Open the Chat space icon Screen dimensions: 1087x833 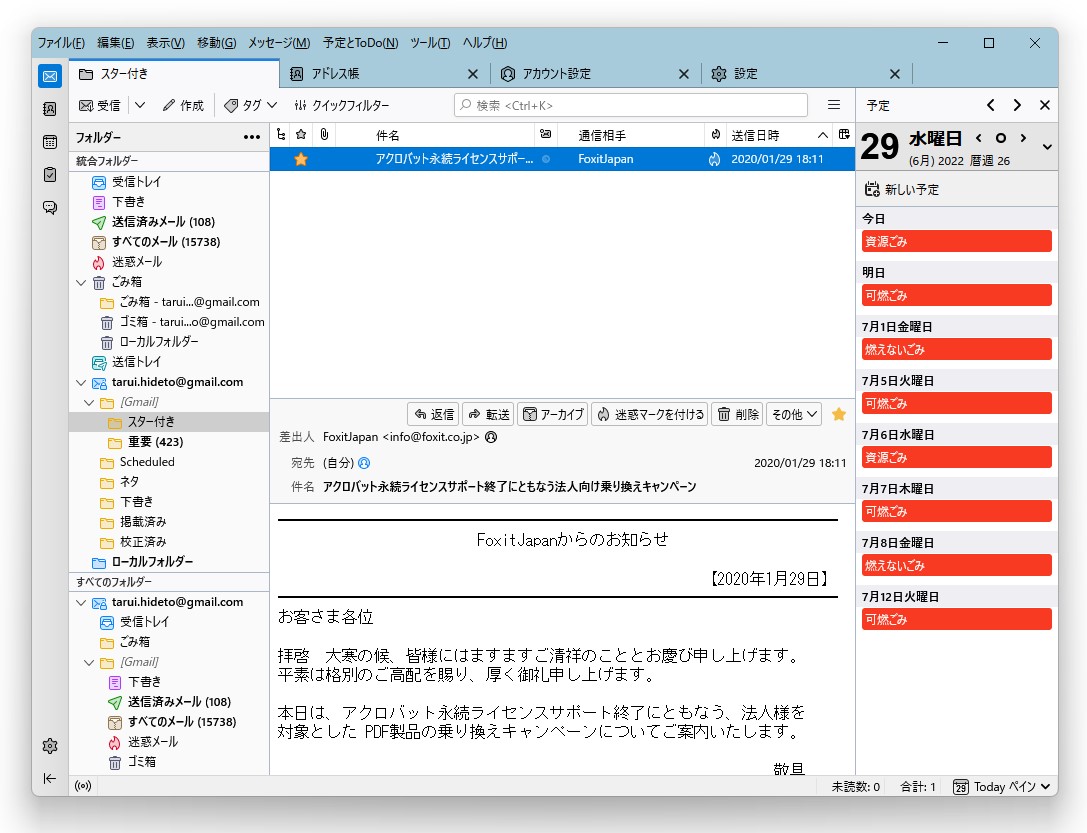coord(50,207)
